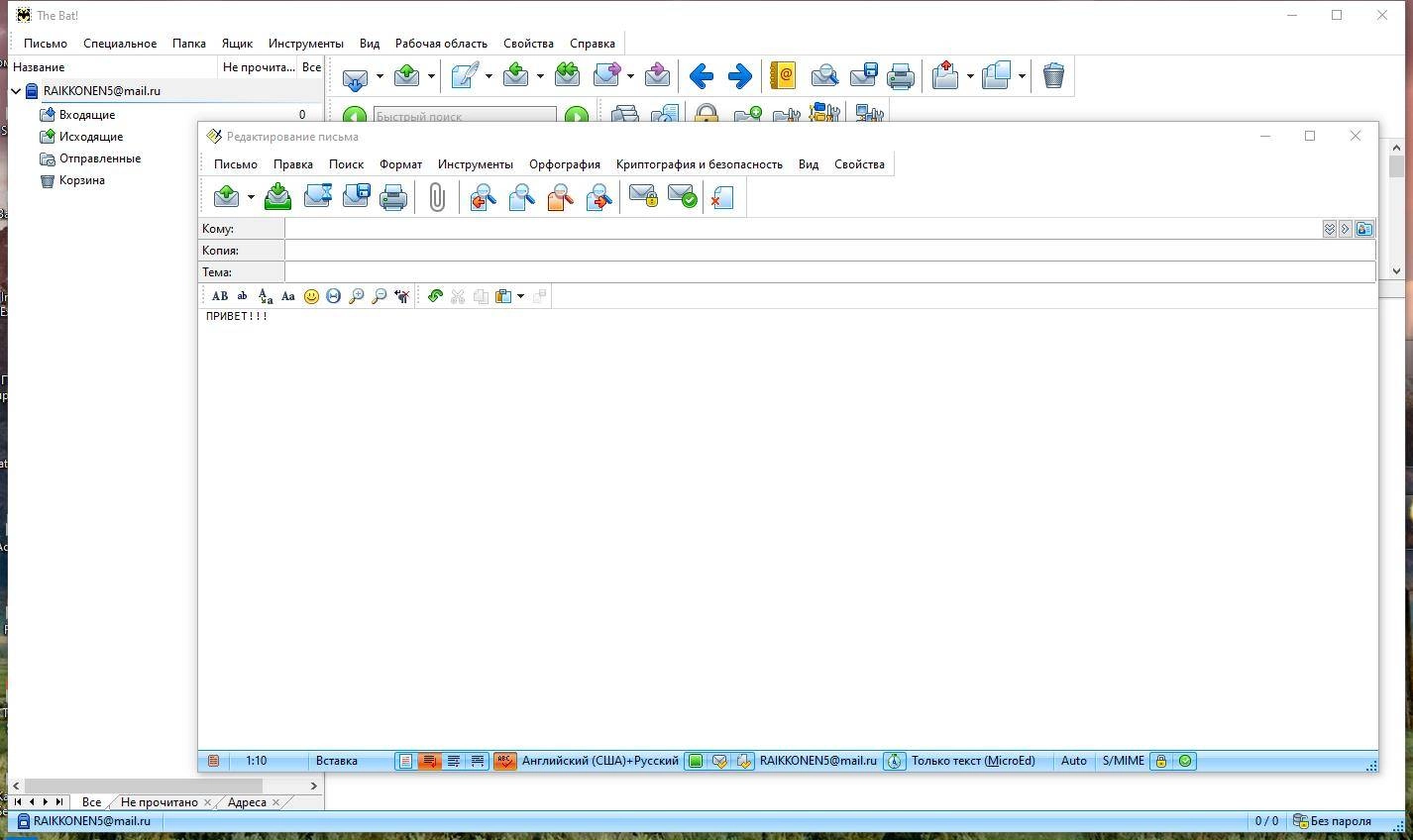The width and height of the screenshot is (1413, 840).
Task: Click the blue forward arrow in the main toolbar
Action: (x=740, y=75)
